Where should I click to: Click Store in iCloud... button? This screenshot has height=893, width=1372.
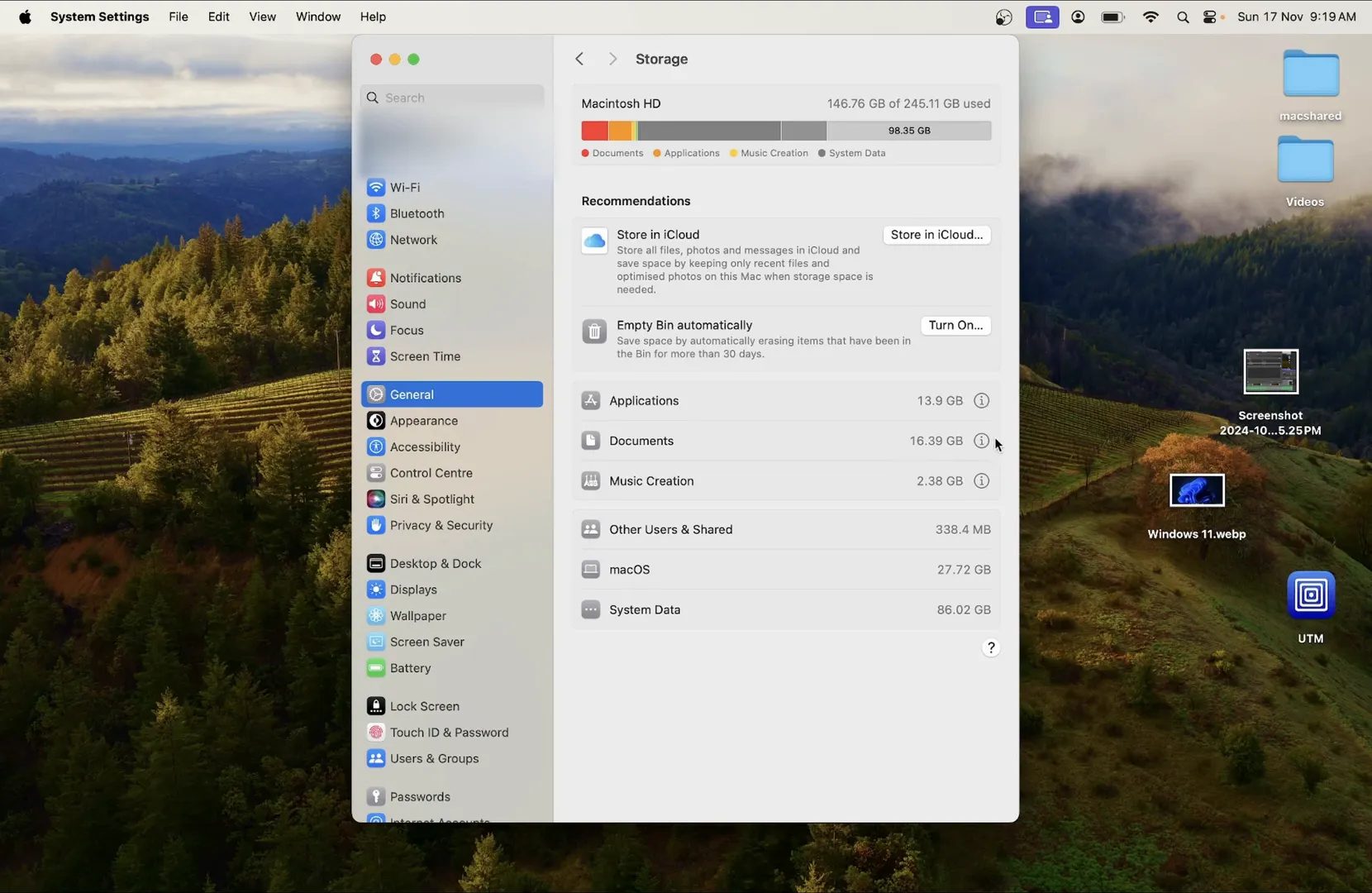tap(936, 235)
